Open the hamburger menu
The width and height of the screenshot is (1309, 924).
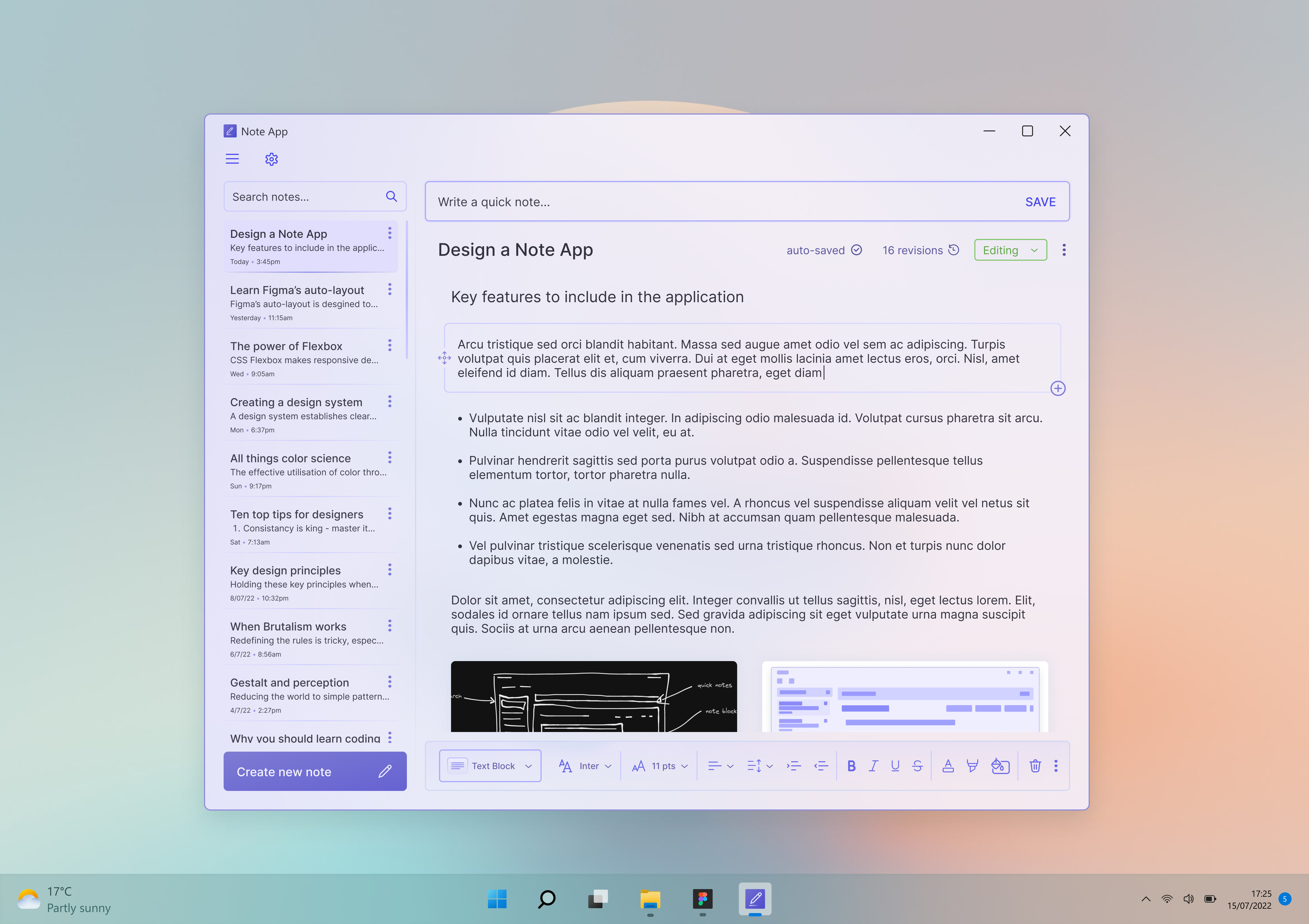pos(232,158)
